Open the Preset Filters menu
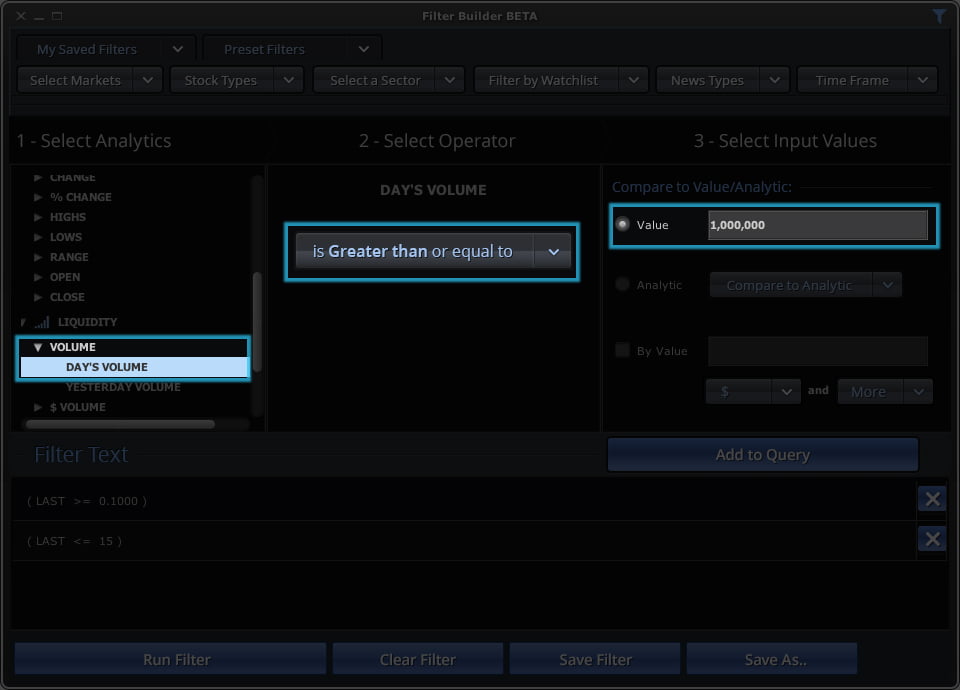Screen dimensions: 960x690 click(x=292, y=49)
